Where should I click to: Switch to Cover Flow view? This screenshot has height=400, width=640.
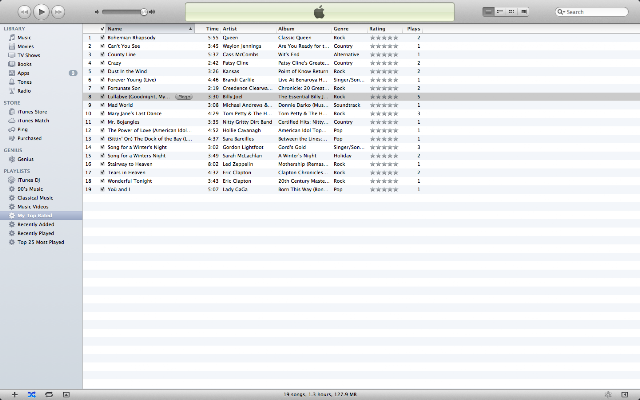click(524, 11)
